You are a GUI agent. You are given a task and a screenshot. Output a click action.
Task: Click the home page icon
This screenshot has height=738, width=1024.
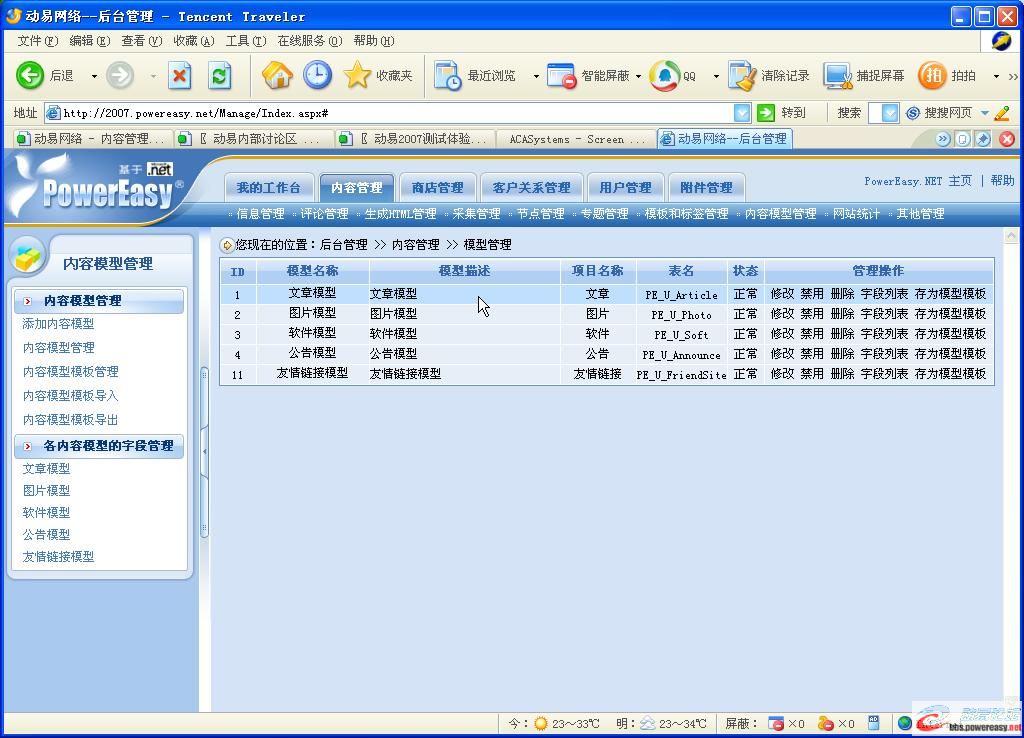tap(278, 75)
